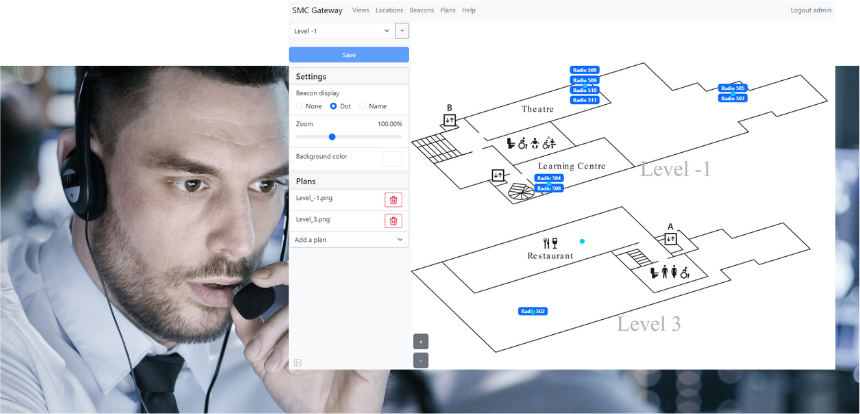Click the Restaurant room label
Image resolution: width=860 pixels, height=414 pixels.
(x=550, y=256)
